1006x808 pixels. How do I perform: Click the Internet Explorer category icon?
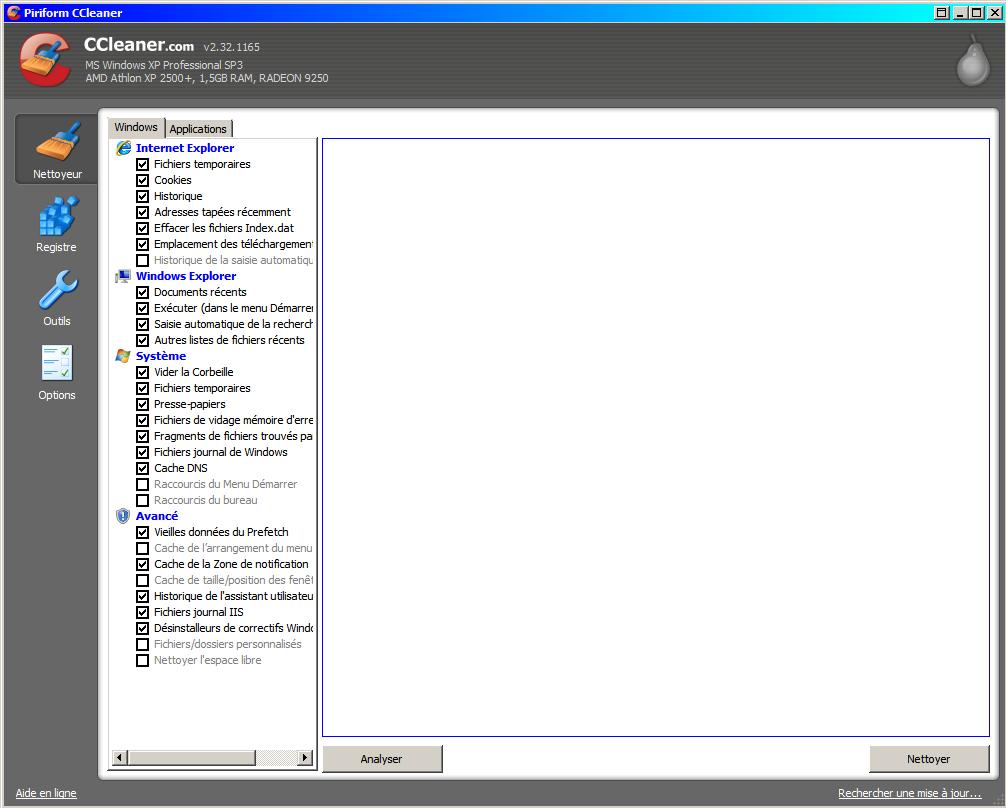(124, 148)
